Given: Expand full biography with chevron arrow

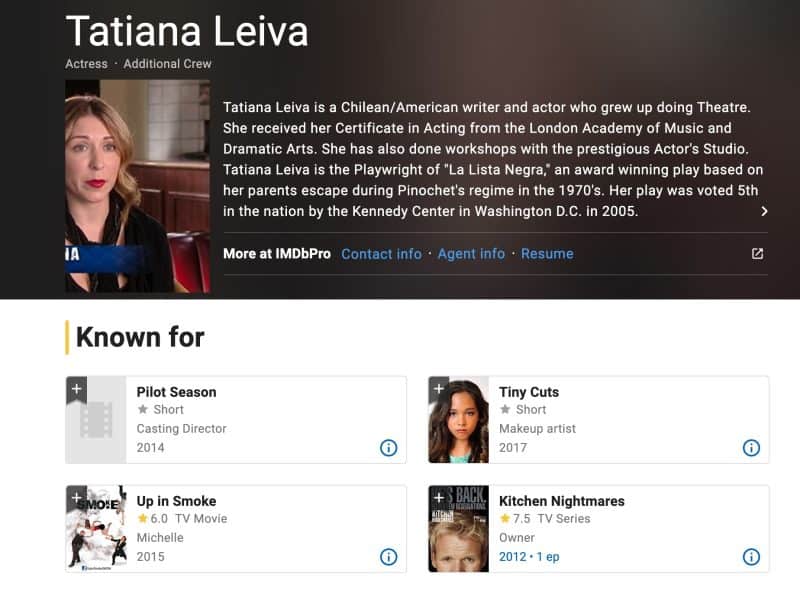Looking at the screenshot, I should point(764,211).
